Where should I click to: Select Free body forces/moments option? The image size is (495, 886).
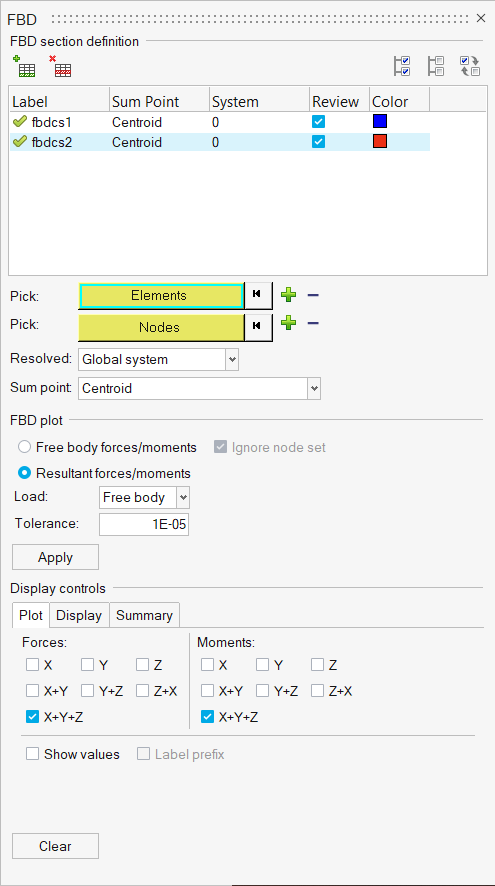click(24, 448)
